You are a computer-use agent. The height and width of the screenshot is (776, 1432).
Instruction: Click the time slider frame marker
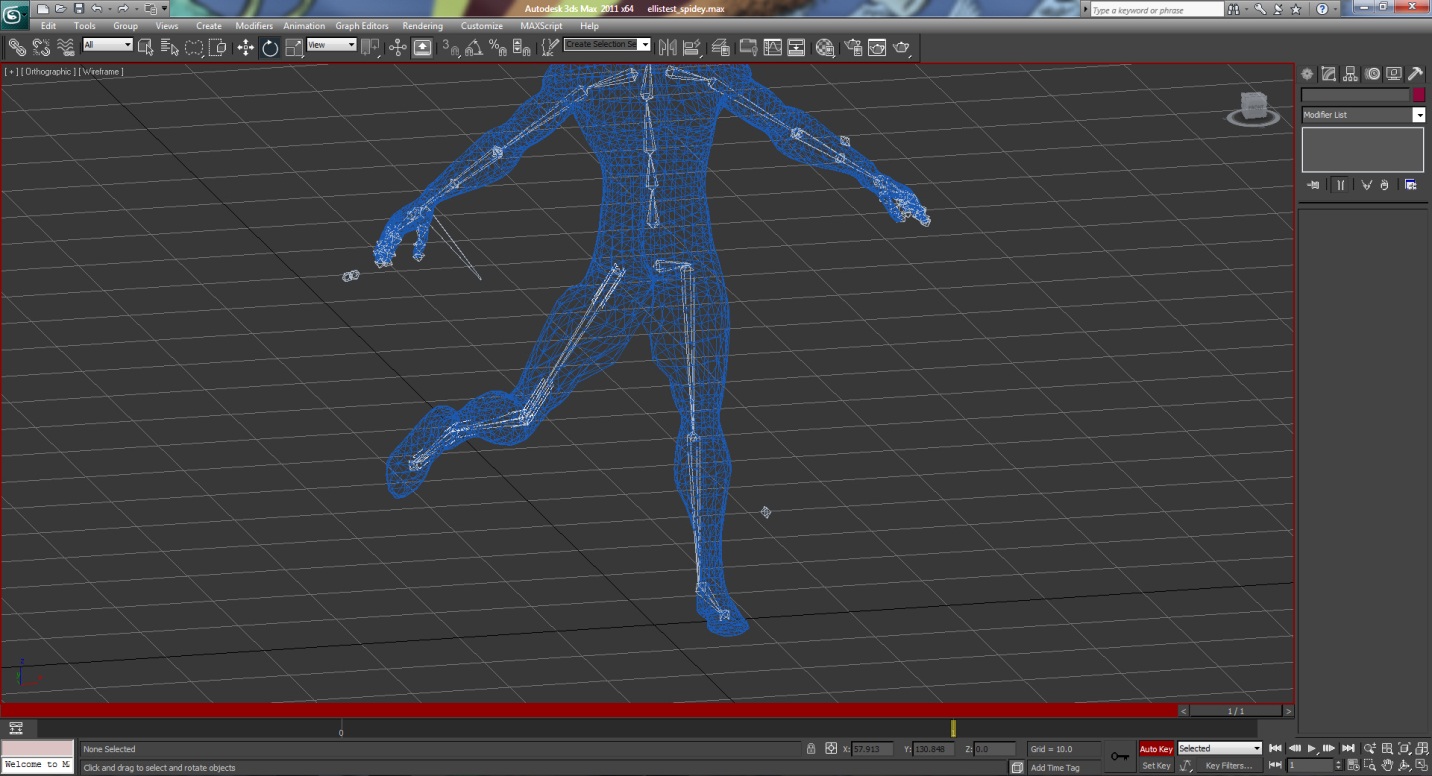point(953,729)
